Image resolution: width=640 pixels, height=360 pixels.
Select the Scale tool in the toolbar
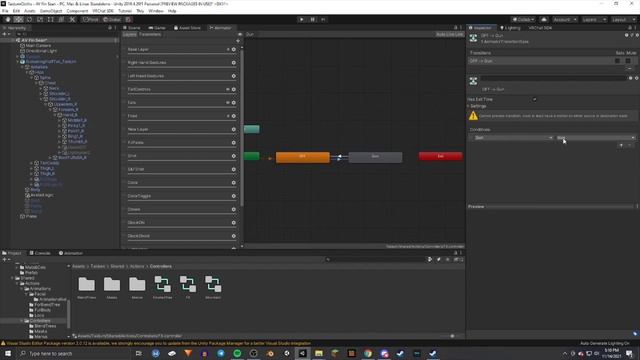(40, 20)
